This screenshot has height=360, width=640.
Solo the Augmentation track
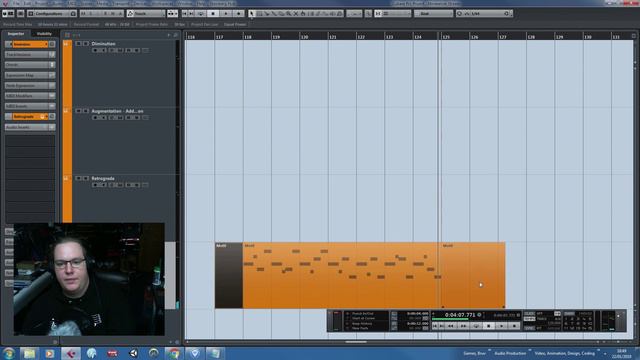(x=86, y=111)
